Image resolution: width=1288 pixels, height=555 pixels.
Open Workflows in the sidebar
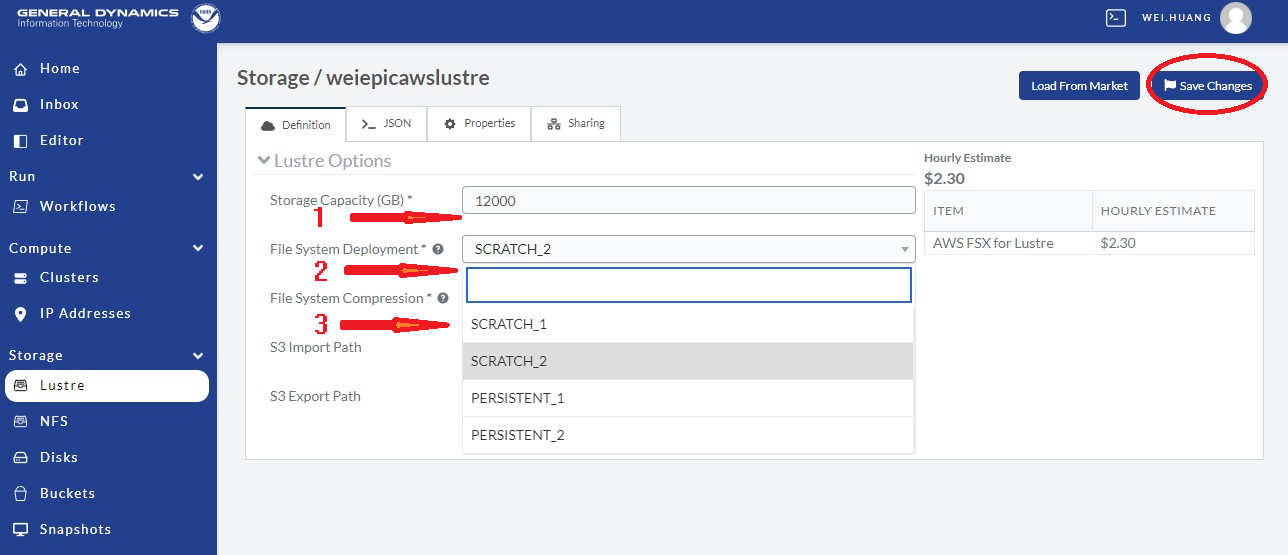[x=77, y=207]
